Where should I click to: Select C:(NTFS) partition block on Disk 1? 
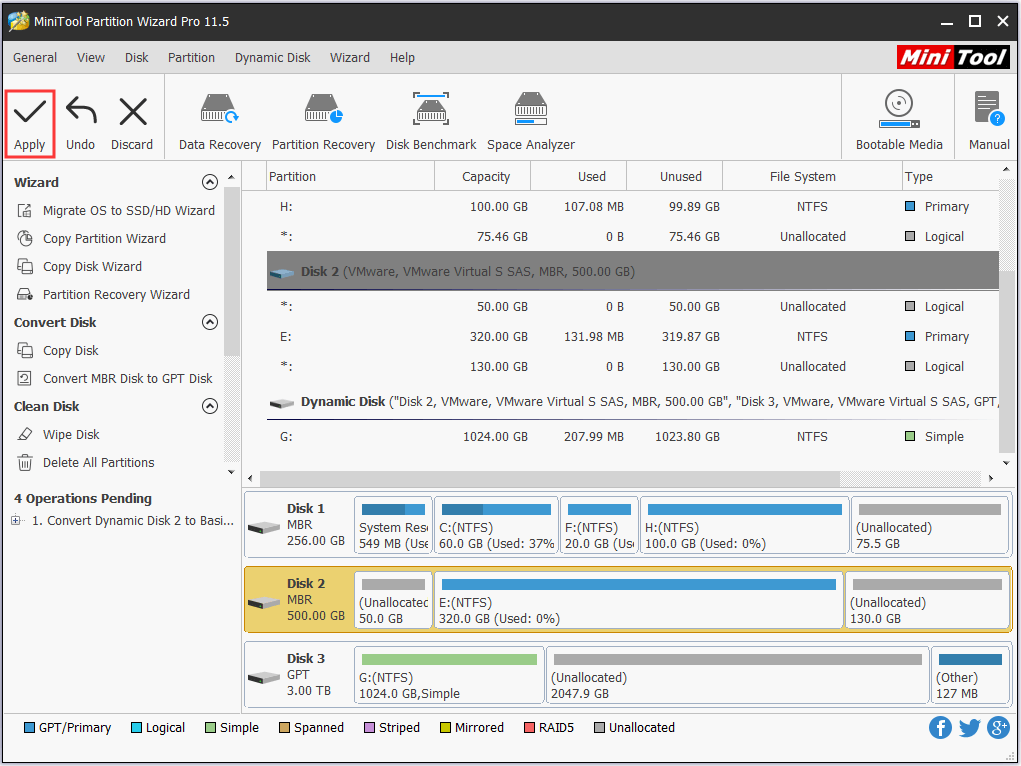(x=496, y=526)
